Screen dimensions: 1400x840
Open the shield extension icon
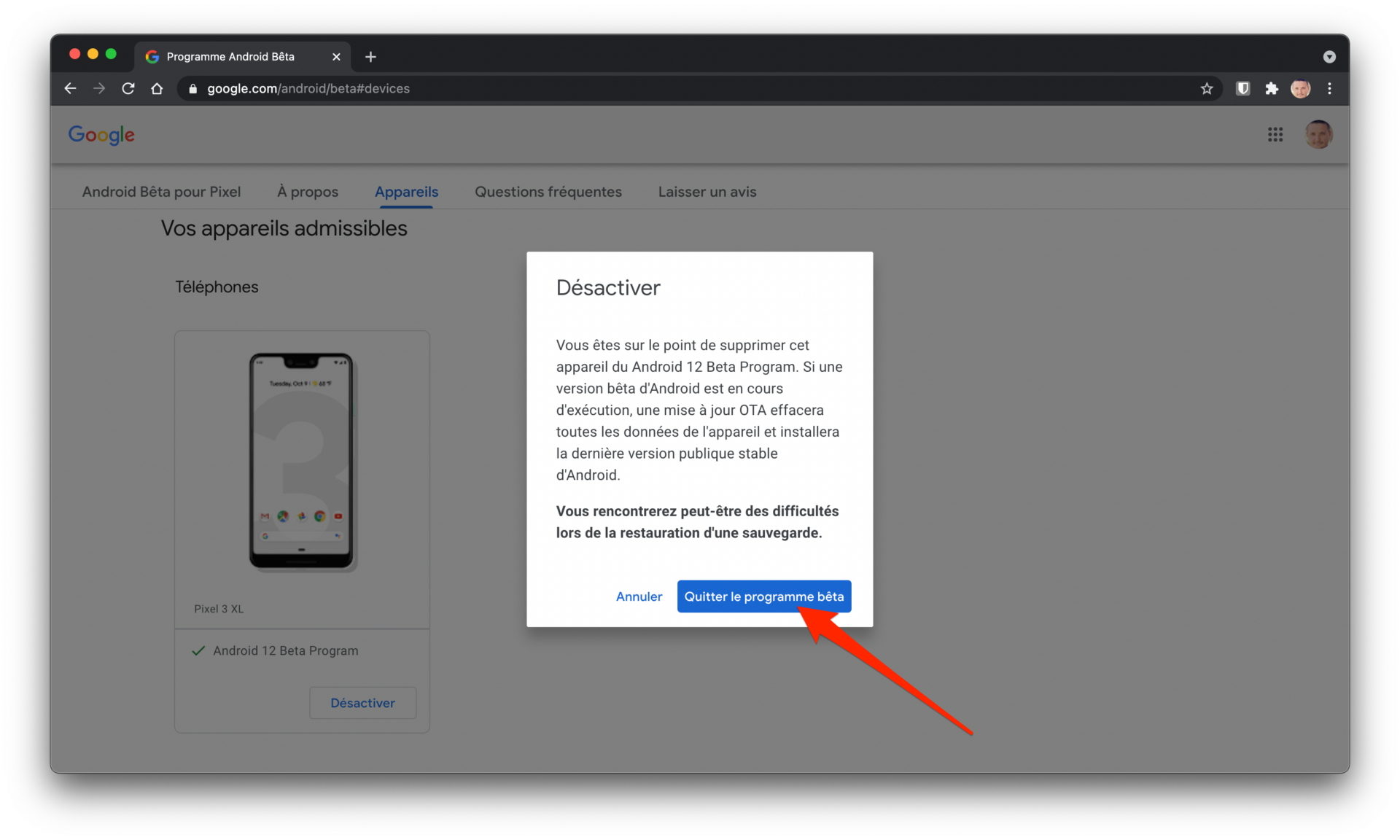(x=1243, y=88)
